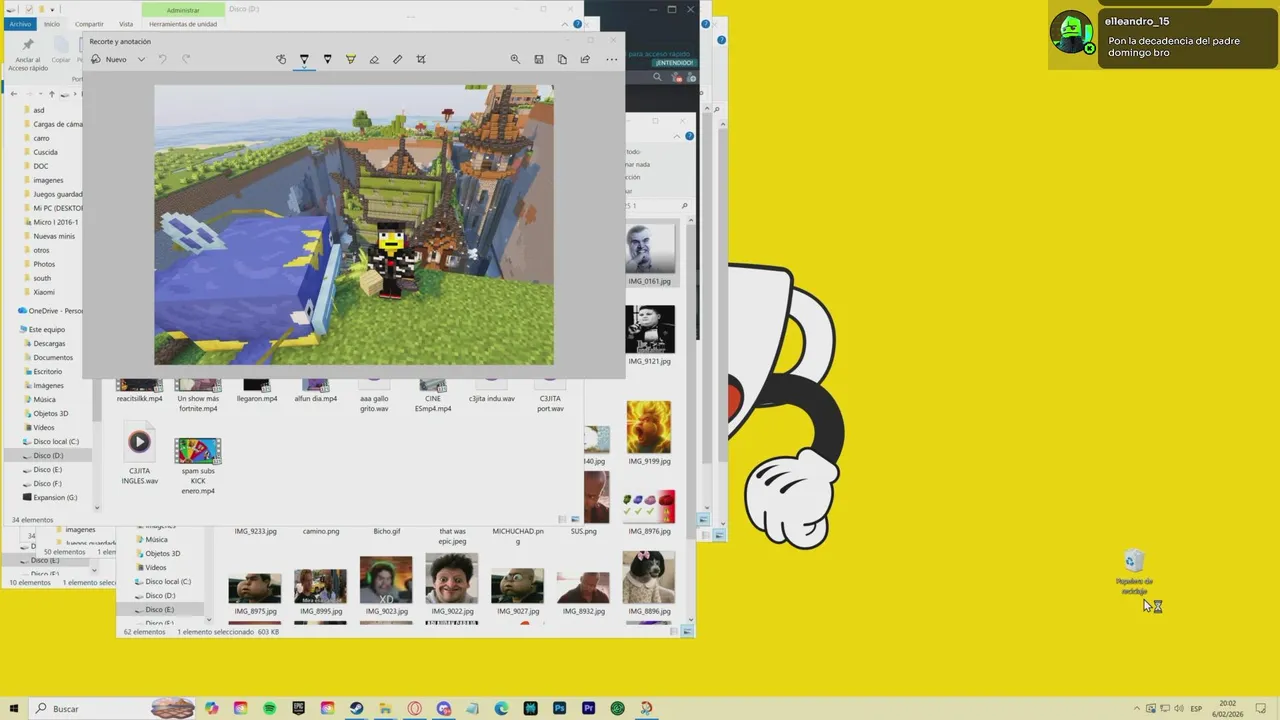This screenshot has width=1280, height=720.
Task: Select the eraser tool
Action: click(374, 59)
